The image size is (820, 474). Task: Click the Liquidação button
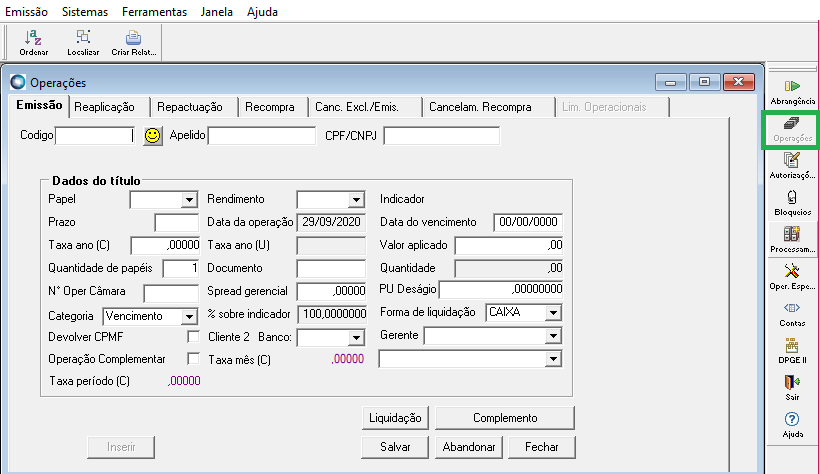[395, 418]
